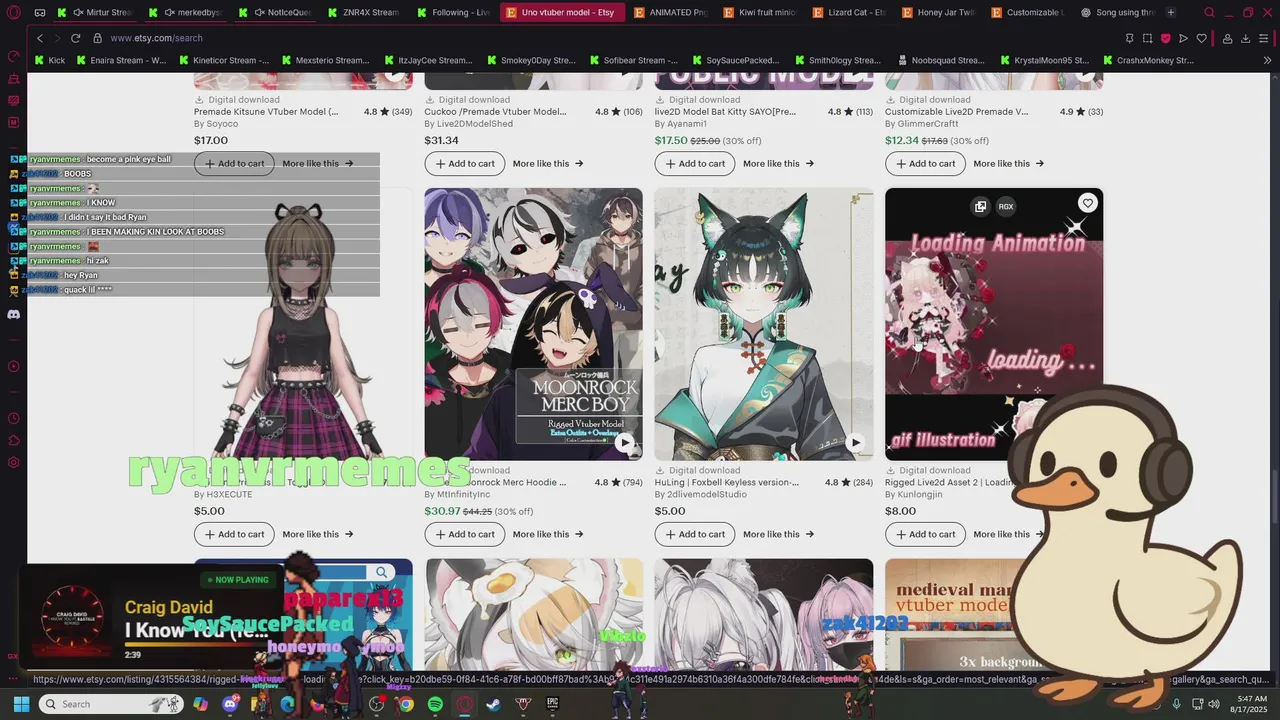The width and height of the screenshot is (1280, 720).
Task: Open a new tab with the plus button
Action: pyautogui.click(x=1171, y=13)
